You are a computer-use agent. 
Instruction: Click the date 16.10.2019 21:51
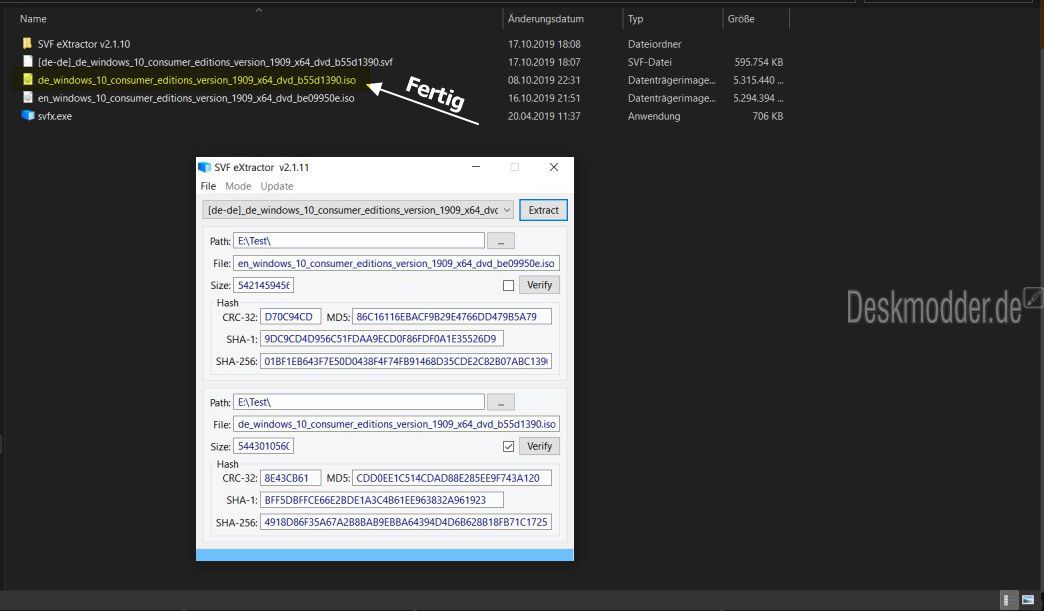tap(544, 98)
